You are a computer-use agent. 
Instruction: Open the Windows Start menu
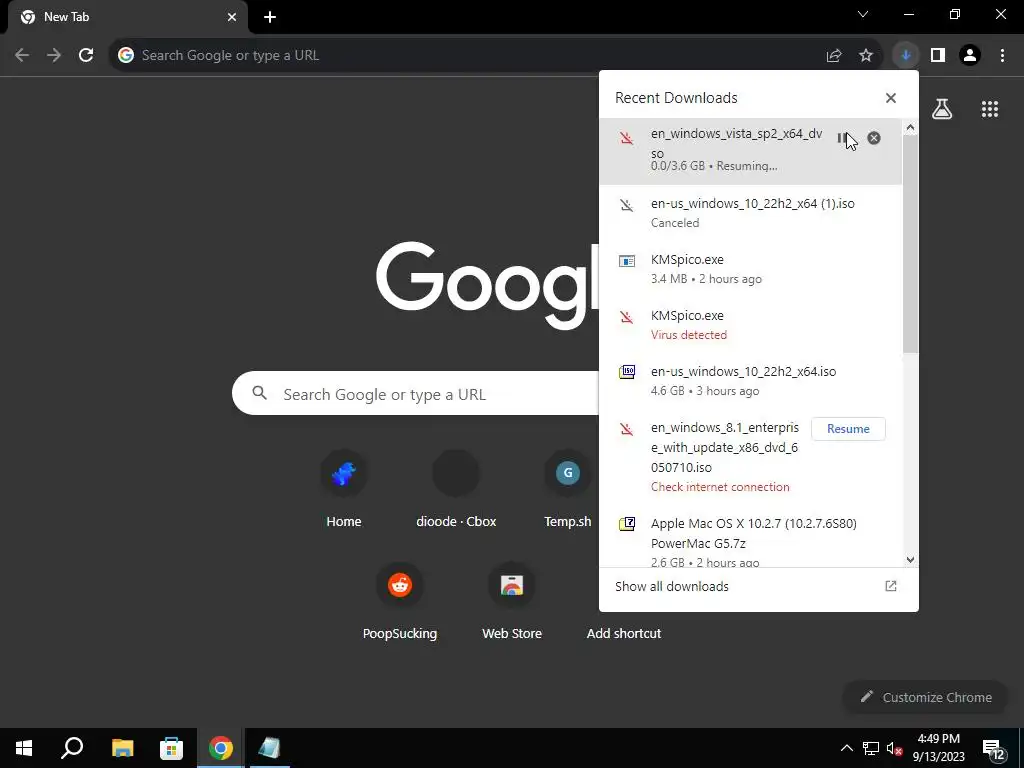point(24,748)
